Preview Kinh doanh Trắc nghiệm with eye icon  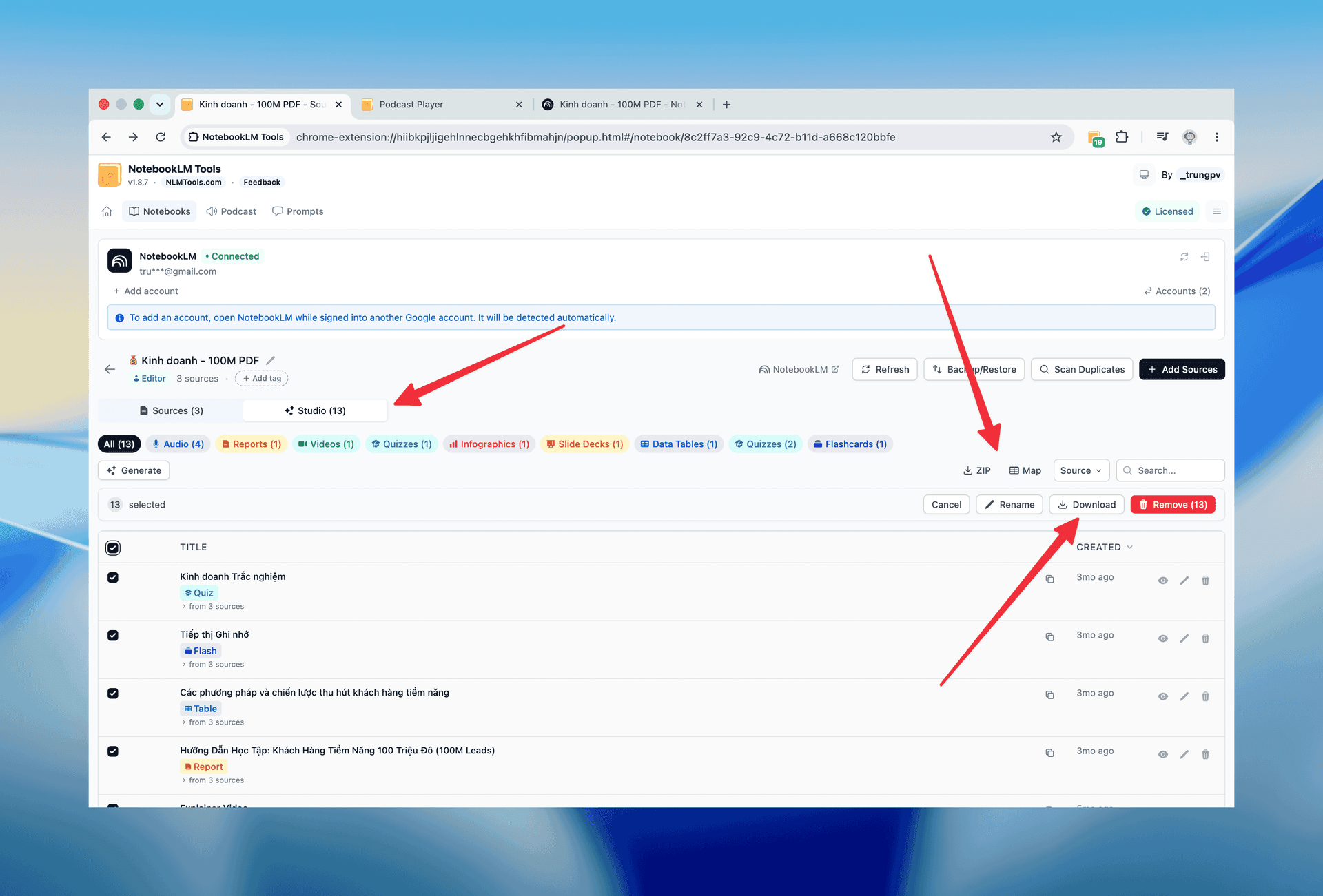(x=1163, y=581)
